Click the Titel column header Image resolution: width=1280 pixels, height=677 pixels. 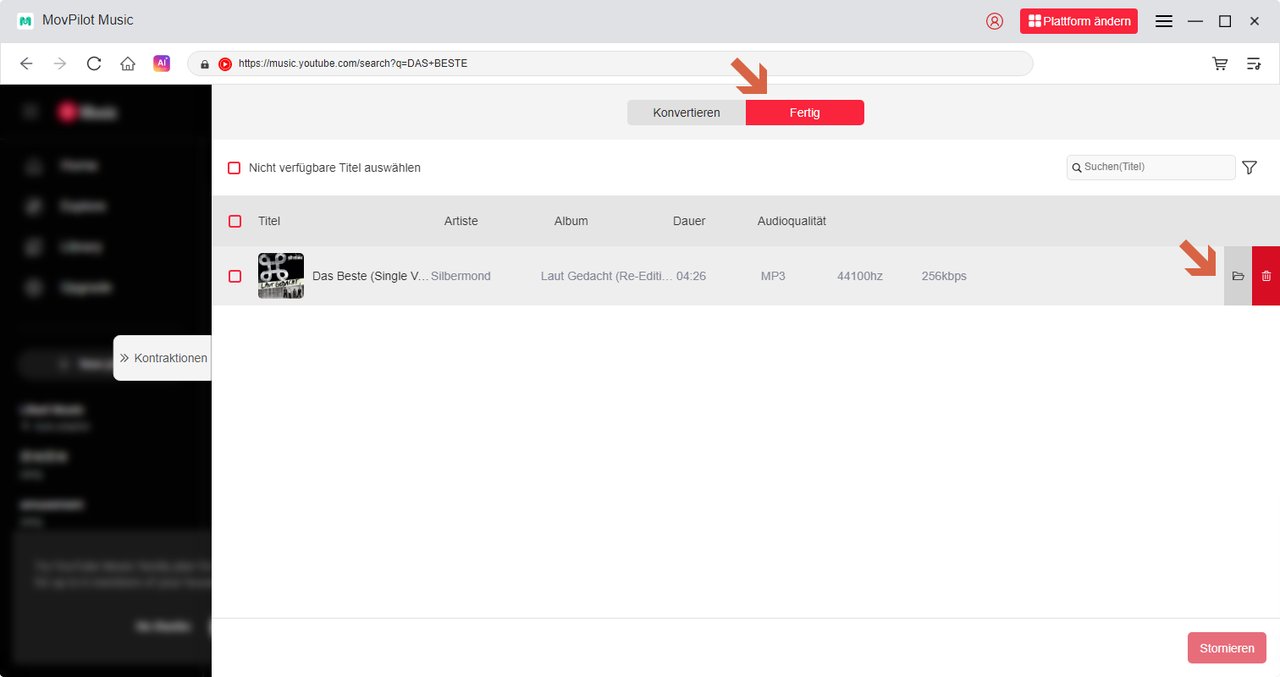coord(269,221)
